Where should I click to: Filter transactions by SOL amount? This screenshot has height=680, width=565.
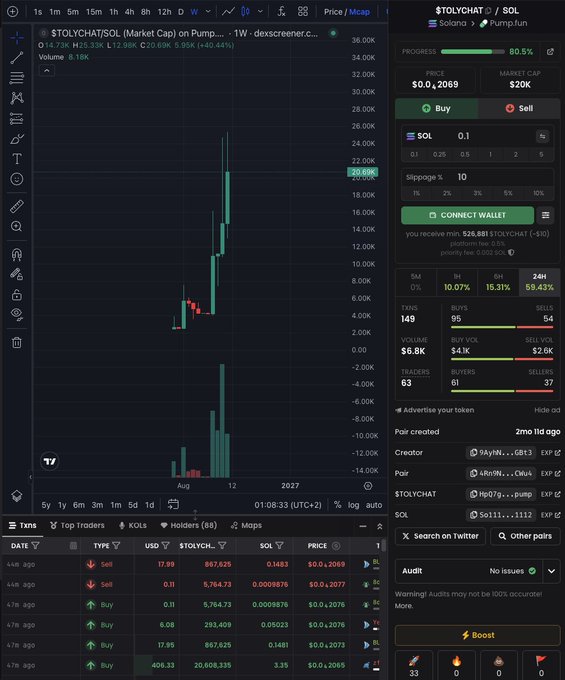[279, 546]
